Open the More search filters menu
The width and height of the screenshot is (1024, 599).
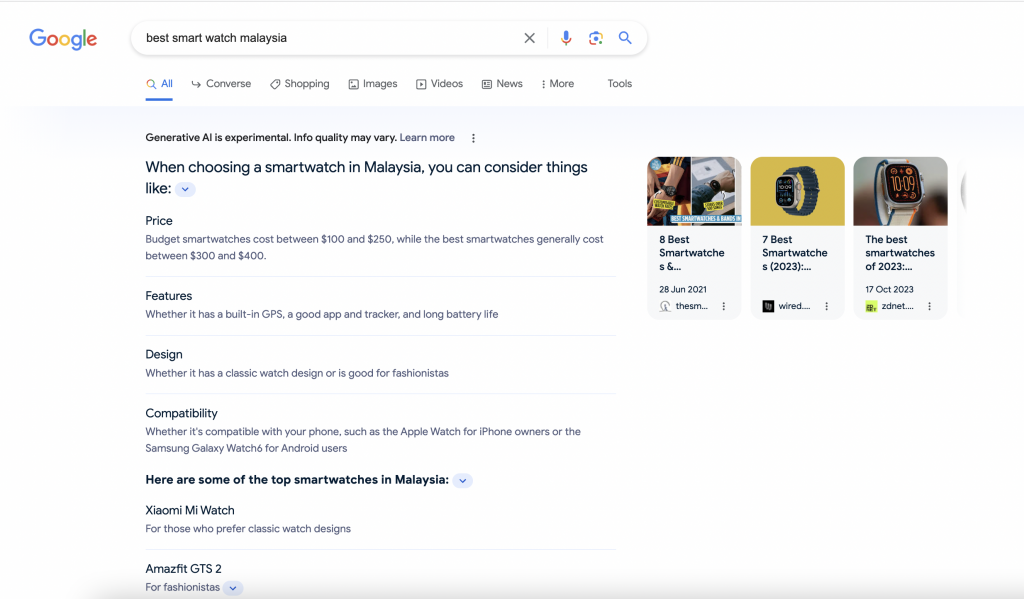558,84
